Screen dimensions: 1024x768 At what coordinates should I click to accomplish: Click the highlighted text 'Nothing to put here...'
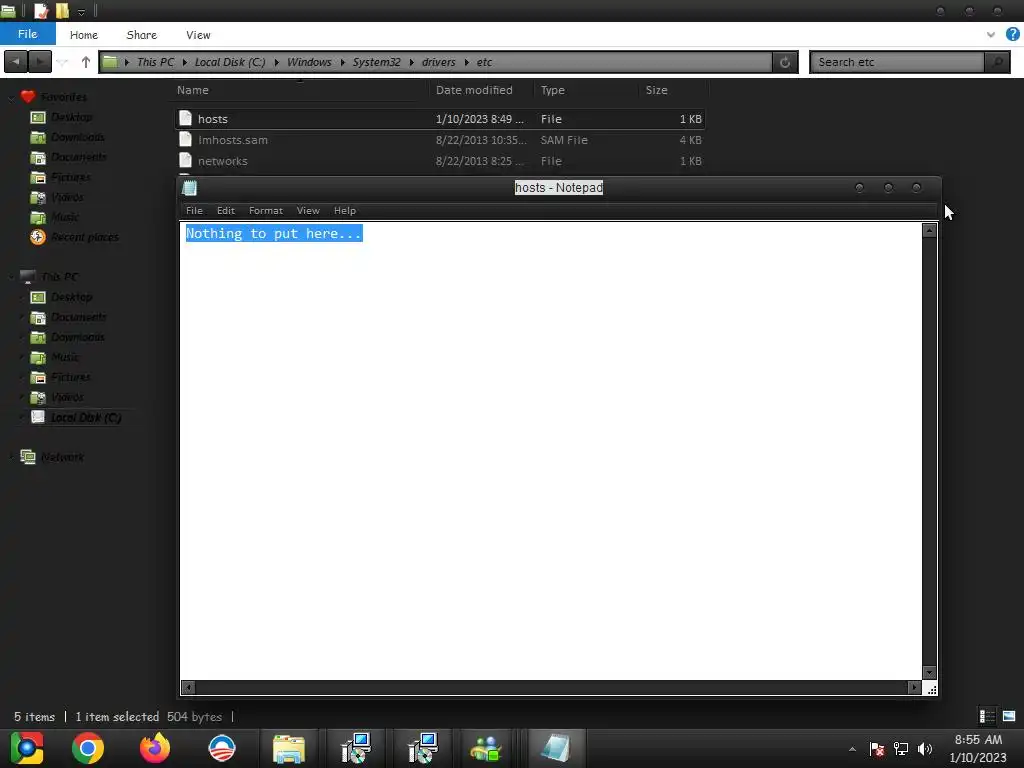(x=274, y=233)
